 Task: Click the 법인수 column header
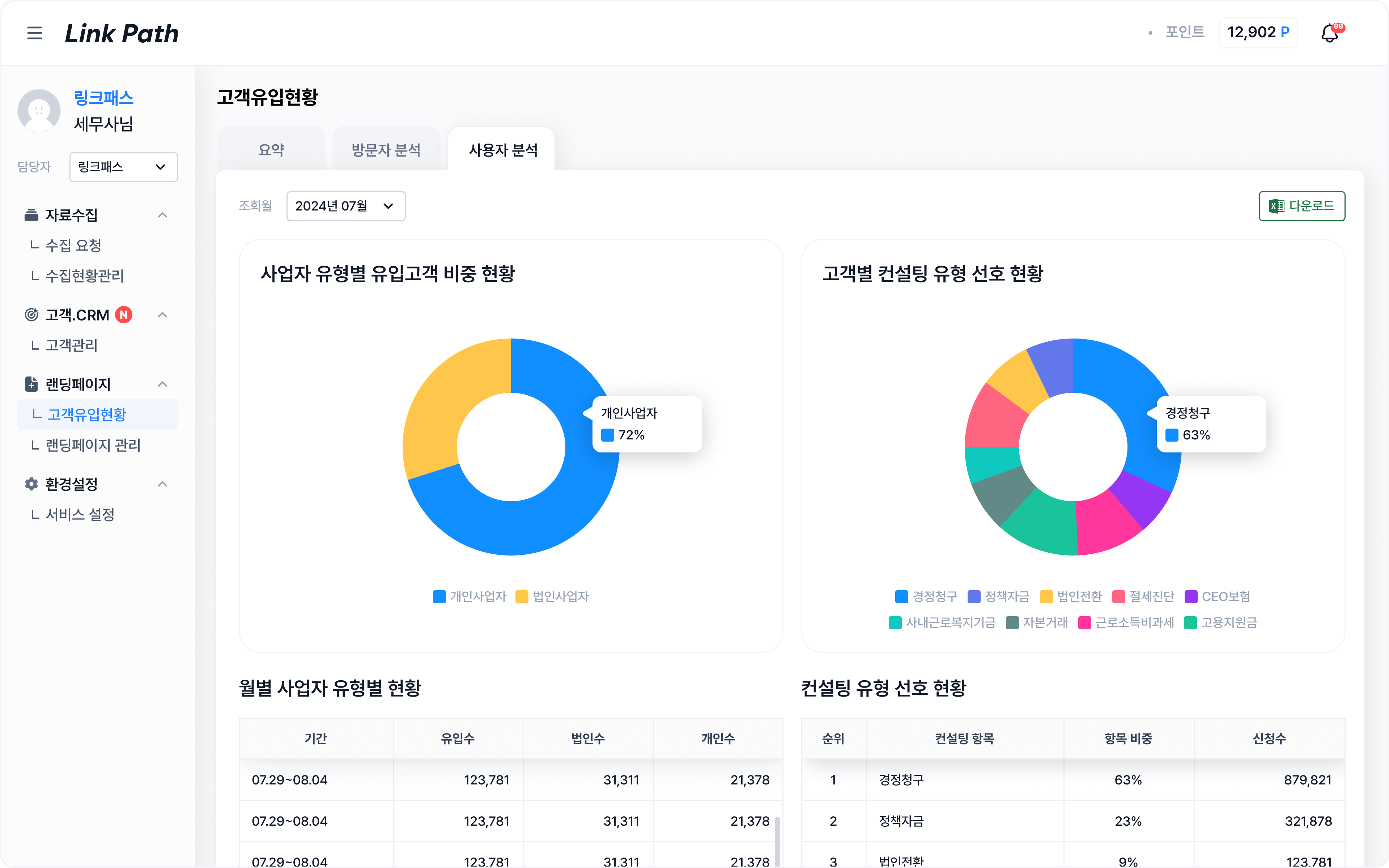tap(588, 739)
